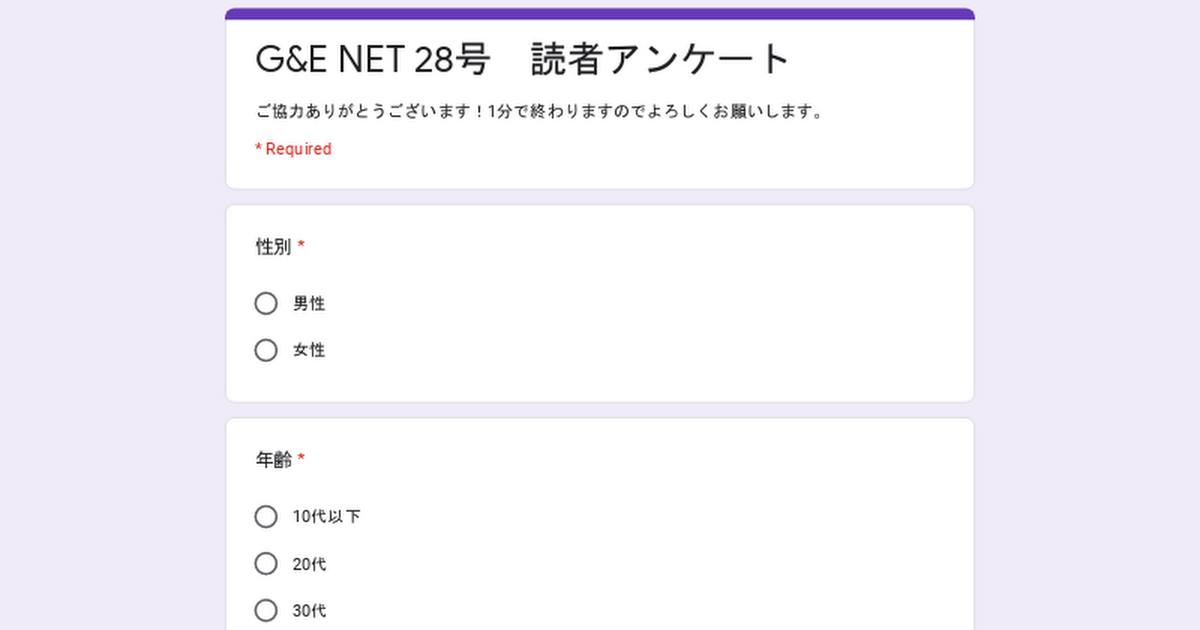
Task: Choose the 20代 age option
Action: [x=266, y=563]
